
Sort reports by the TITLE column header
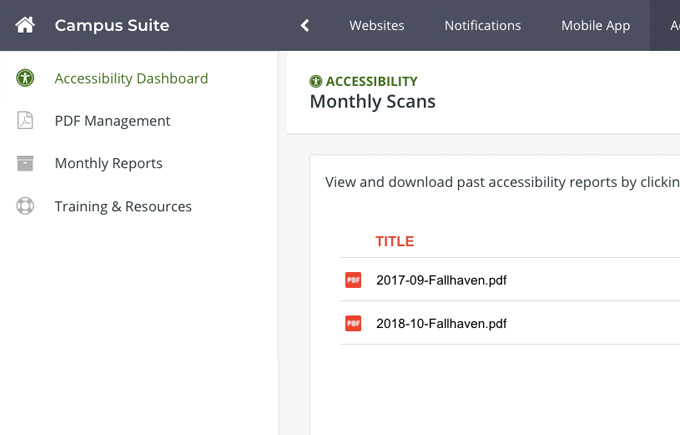[394, 241]
